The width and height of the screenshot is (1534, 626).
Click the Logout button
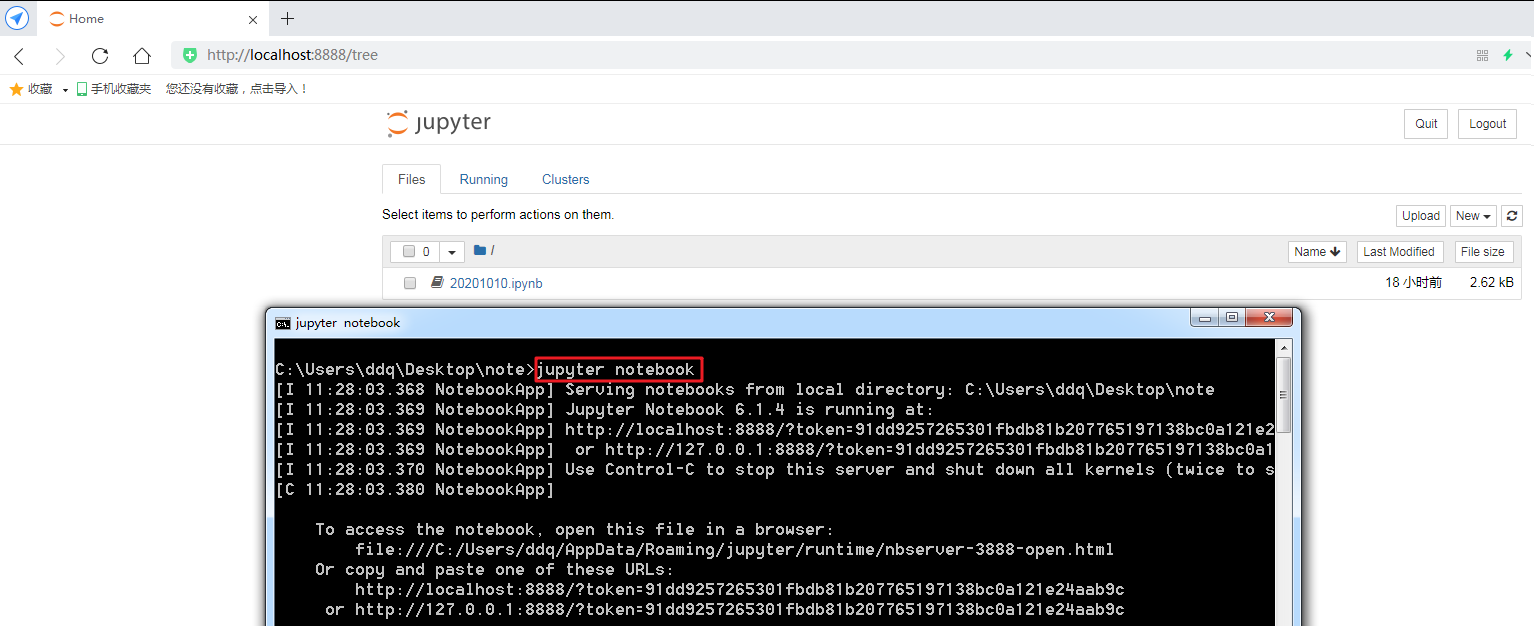coord(1487,123)
